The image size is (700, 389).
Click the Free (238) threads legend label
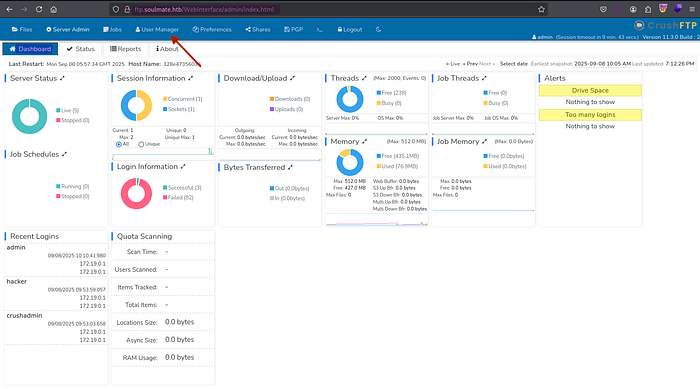(394, 93)
